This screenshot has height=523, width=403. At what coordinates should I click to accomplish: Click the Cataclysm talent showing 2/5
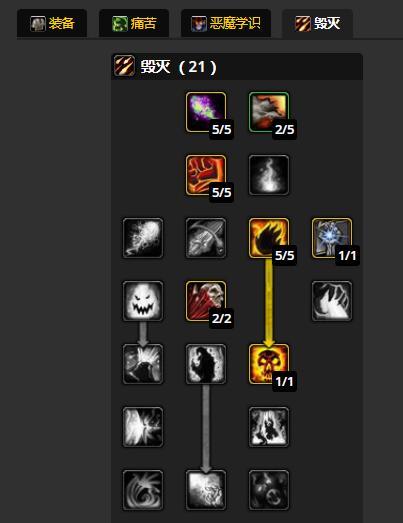269,112
